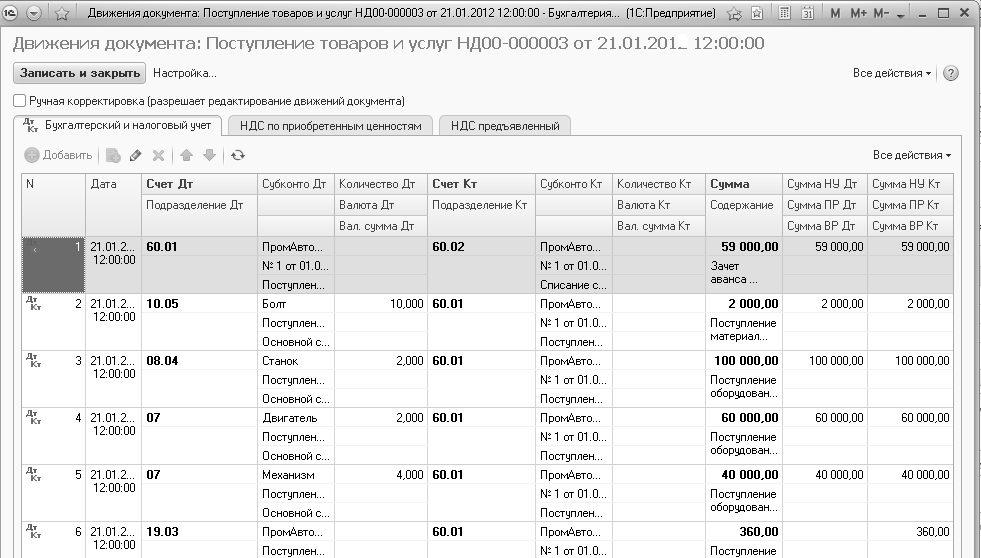The height and width of the screenshot is (558, 981).
Task: Click the Болт subconto cell
Action: (x=295, y=303)
